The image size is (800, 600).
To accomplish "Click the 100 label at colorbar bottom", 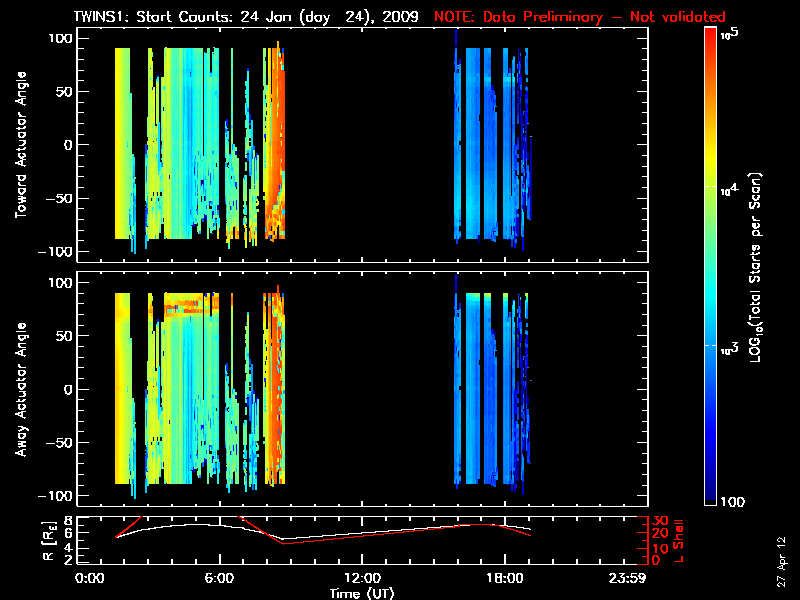I will [732, 502].
